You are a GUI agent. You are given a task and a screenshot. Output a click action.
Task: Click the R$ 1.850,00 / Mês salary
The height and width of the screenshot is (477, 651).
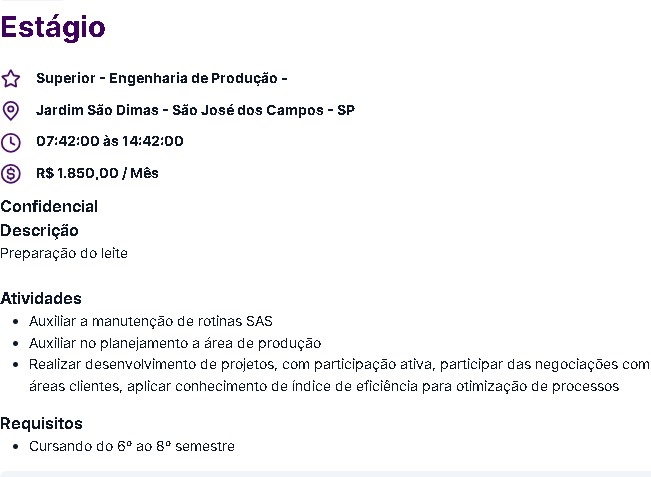tap(97, 173)
